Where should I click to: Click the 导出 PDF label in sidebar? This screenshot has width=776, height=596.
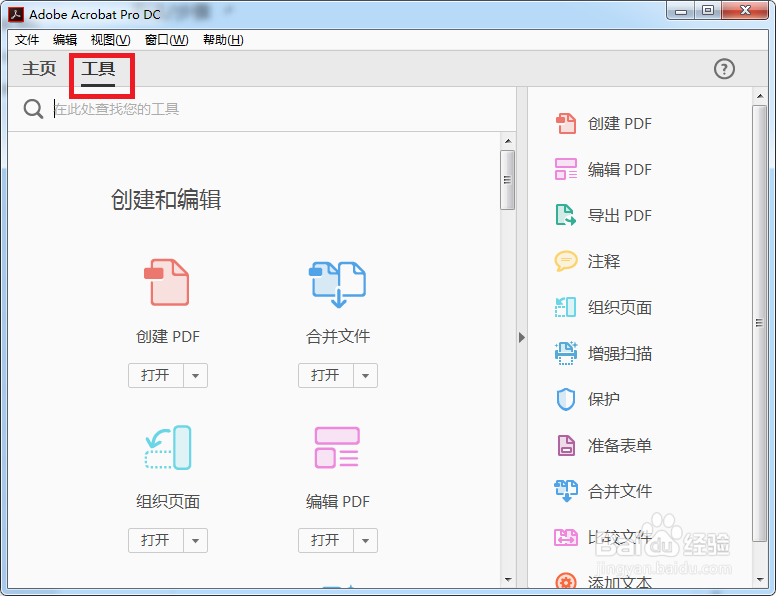pyautogui.click(x=620, y=216)
